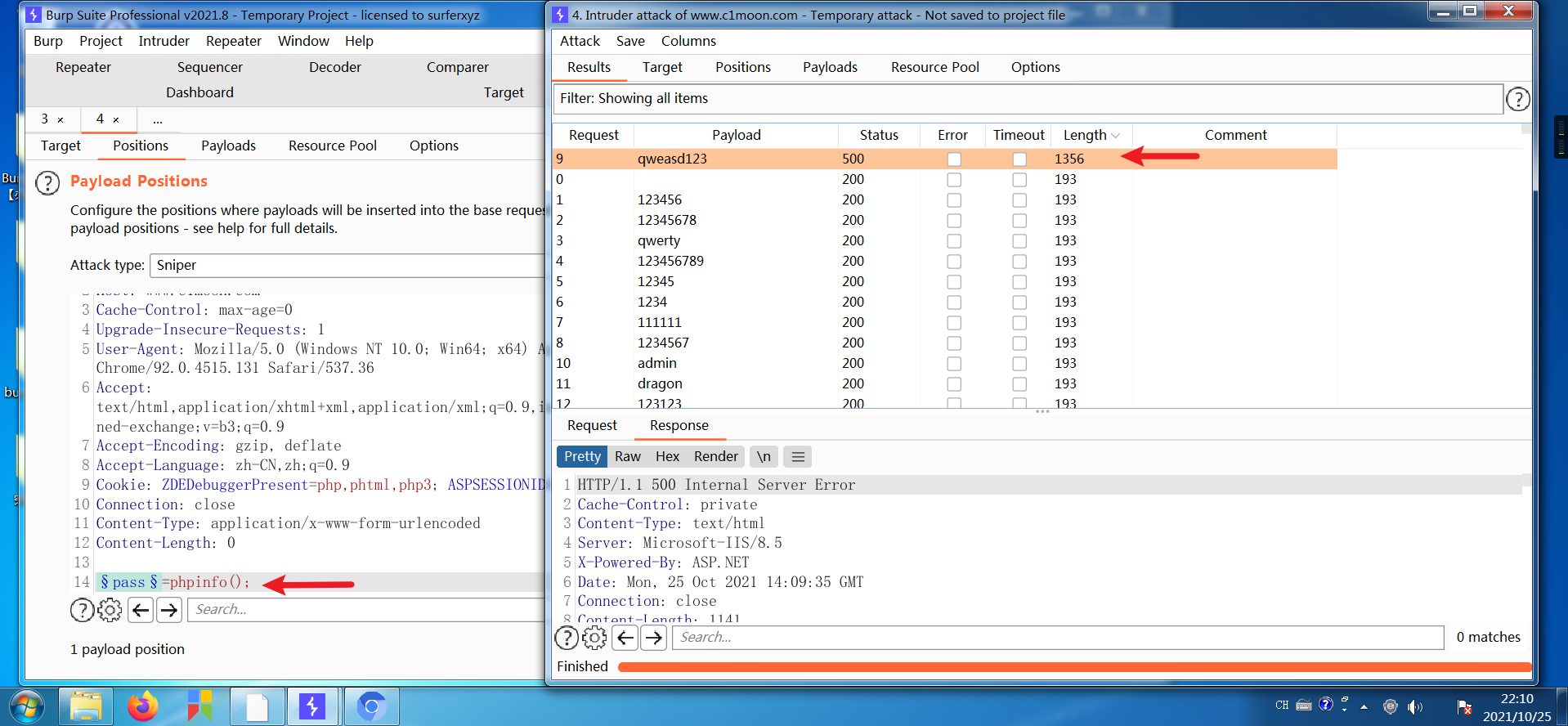Sort results by Payload column
This screenshot has height=726, width=1568.
(736, 136)
